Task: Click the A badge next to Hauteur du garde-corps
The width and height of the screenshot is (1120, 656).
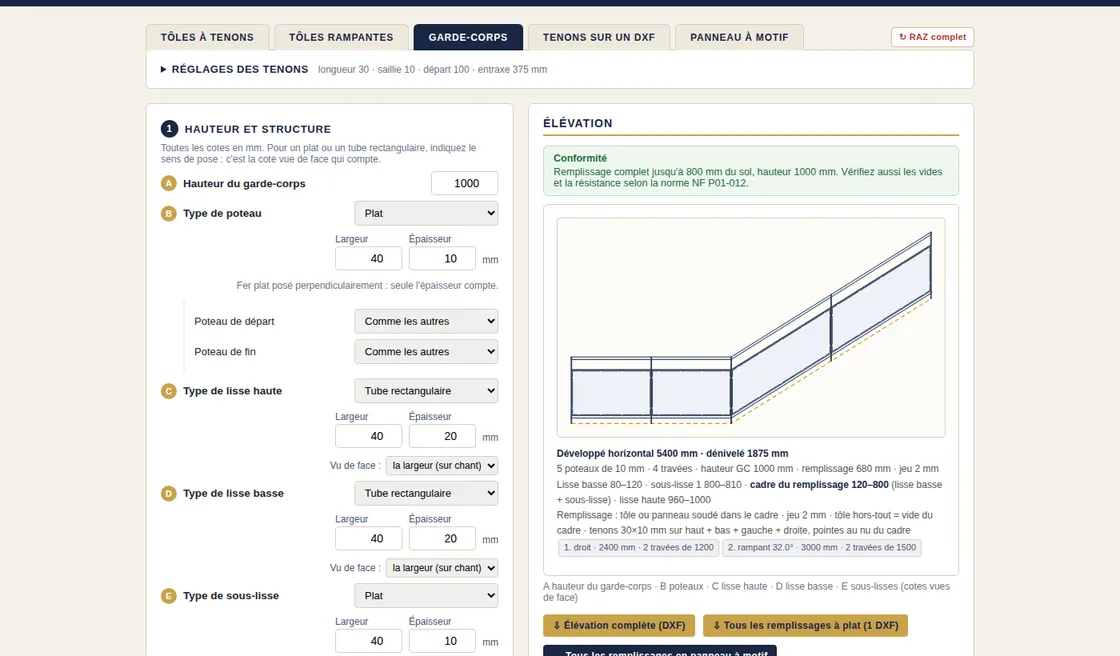Action: click(x=169, y=184)
